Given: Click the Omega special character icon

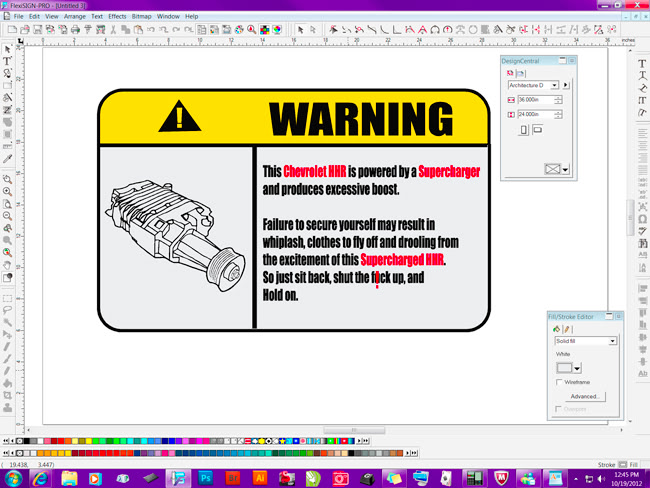Looking at the screenshot, I should pos(642,219).
